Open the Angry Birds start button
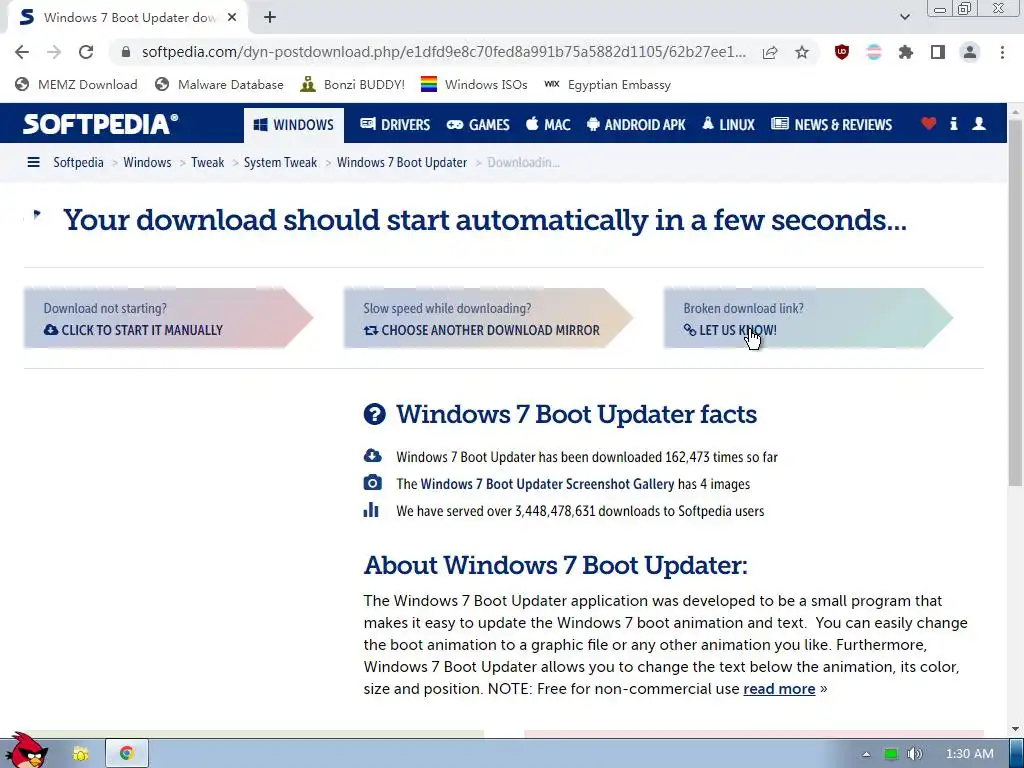The width and height of the screenshot is (1024, 768). pos(25,751)
